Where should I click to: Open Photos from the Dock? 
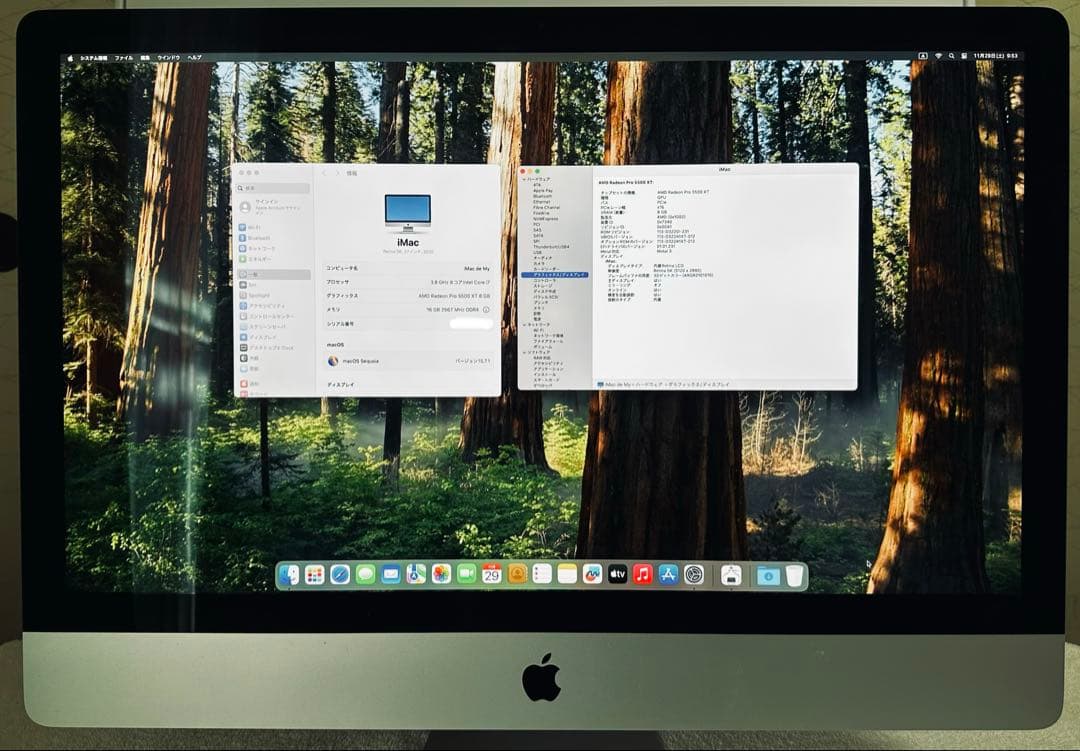(439, 575)
